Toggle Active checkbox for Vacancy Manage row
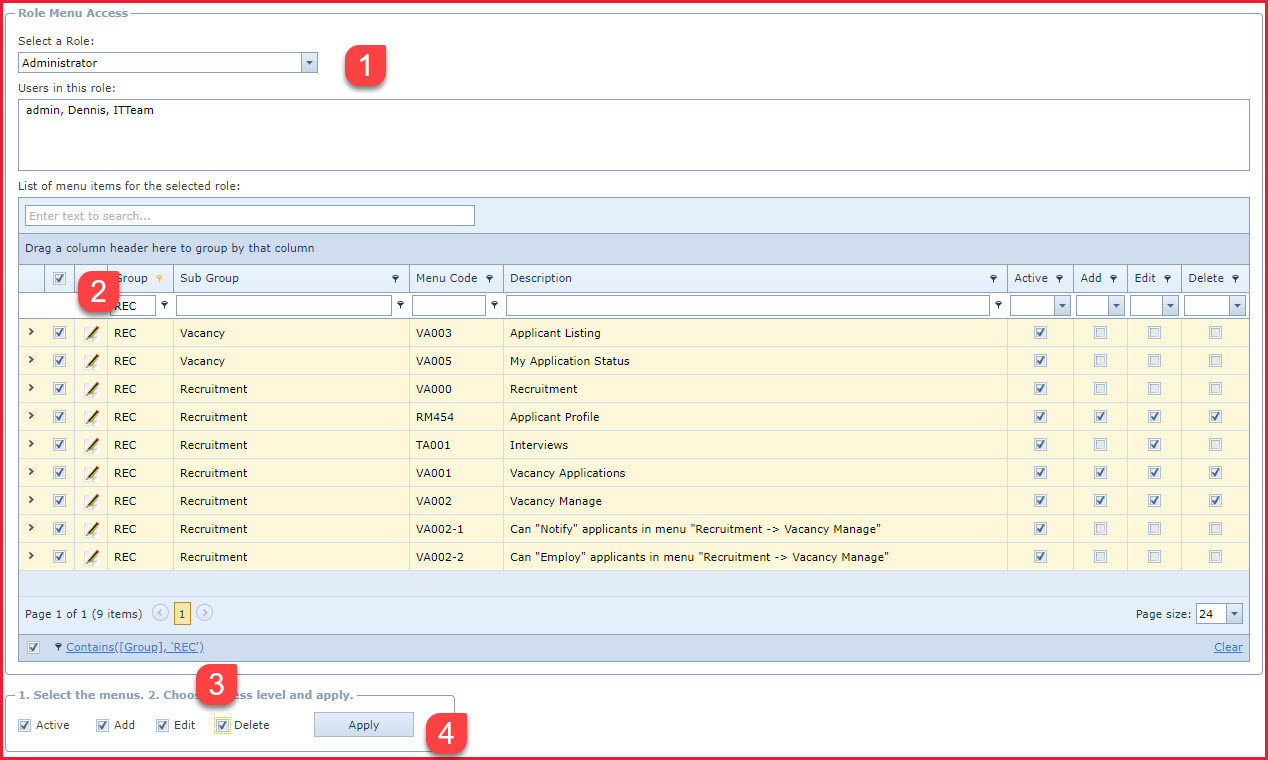 pyautogui.click(x=1040, y=501)
